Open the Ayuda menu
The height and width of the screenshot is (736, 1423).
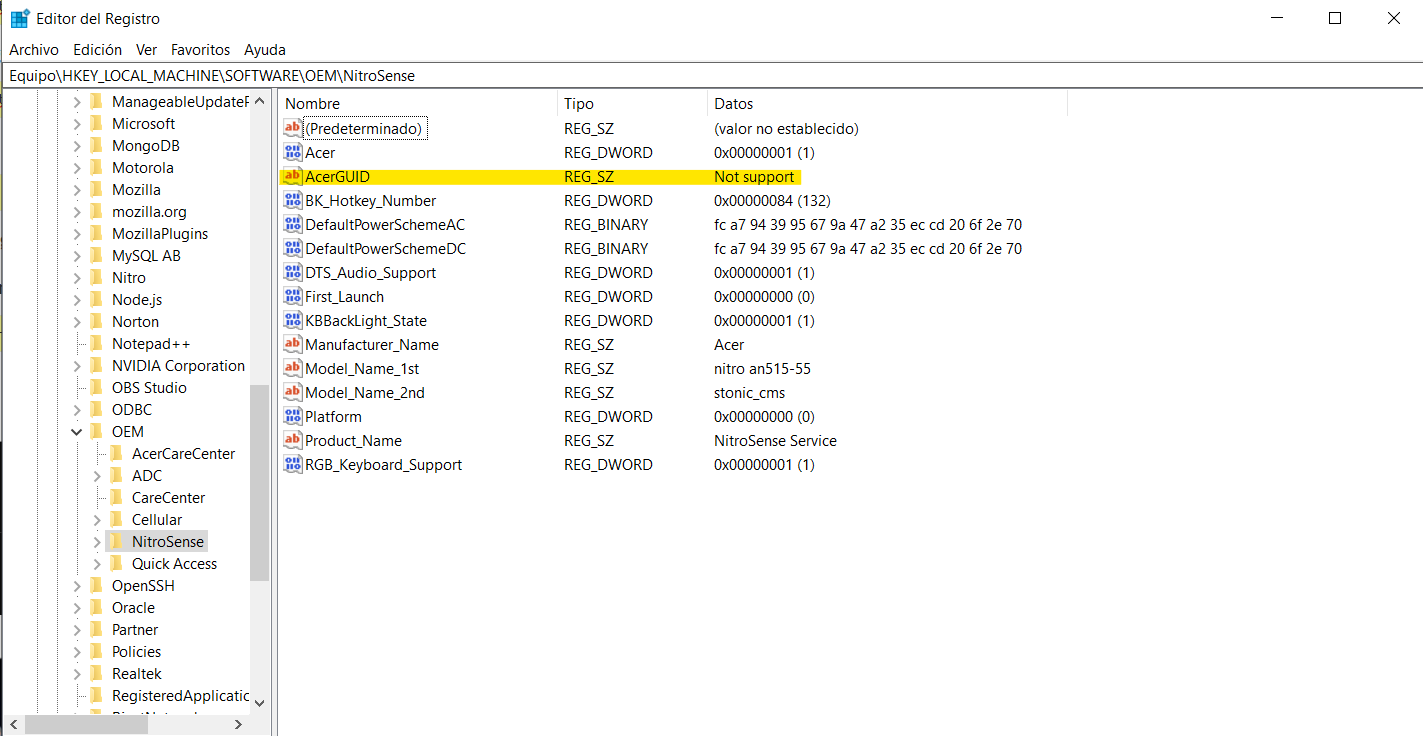click(265, 49)
